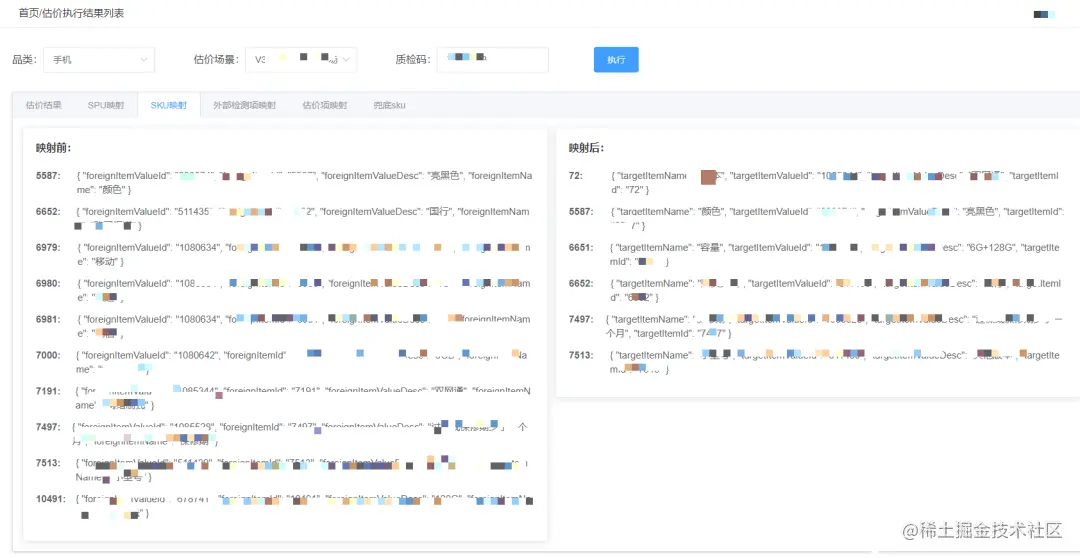Click the 估价执行结果列表 breadcrumb
Viewport: 1080px width, 558px height.
point(83,13)
